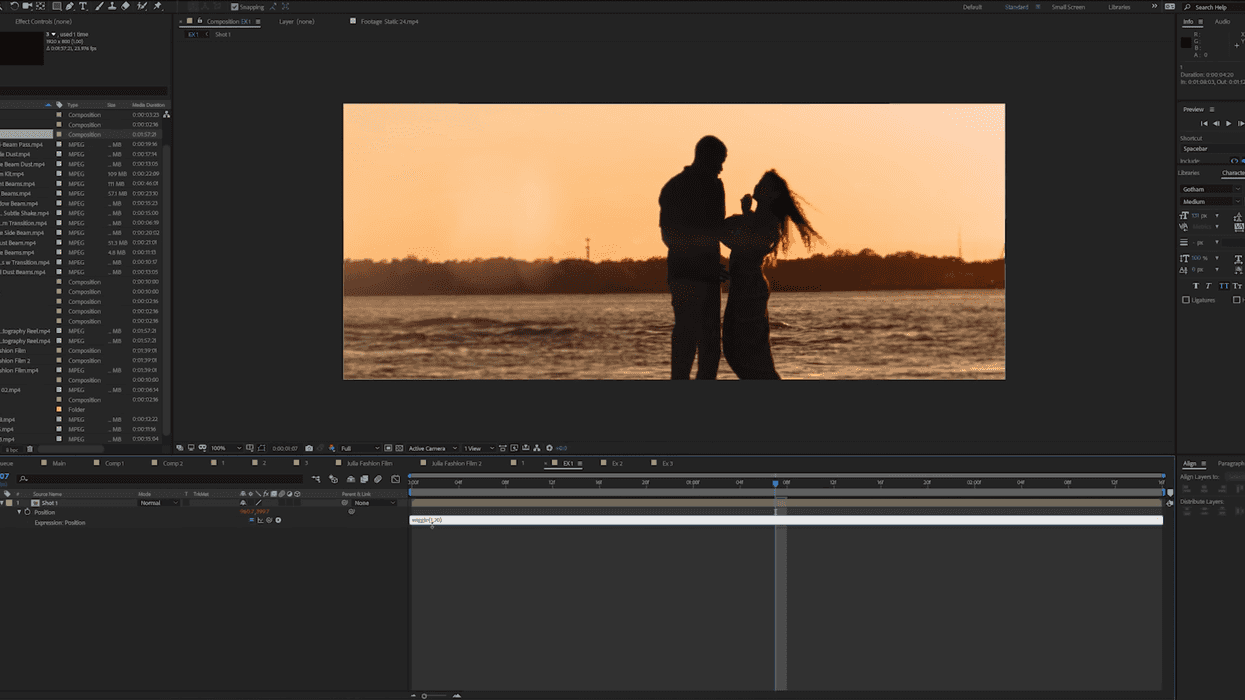The height and width of the screenshot is (700, 1245).
Task: Switch to the Default workspace
Action: [x=972, y=7]
